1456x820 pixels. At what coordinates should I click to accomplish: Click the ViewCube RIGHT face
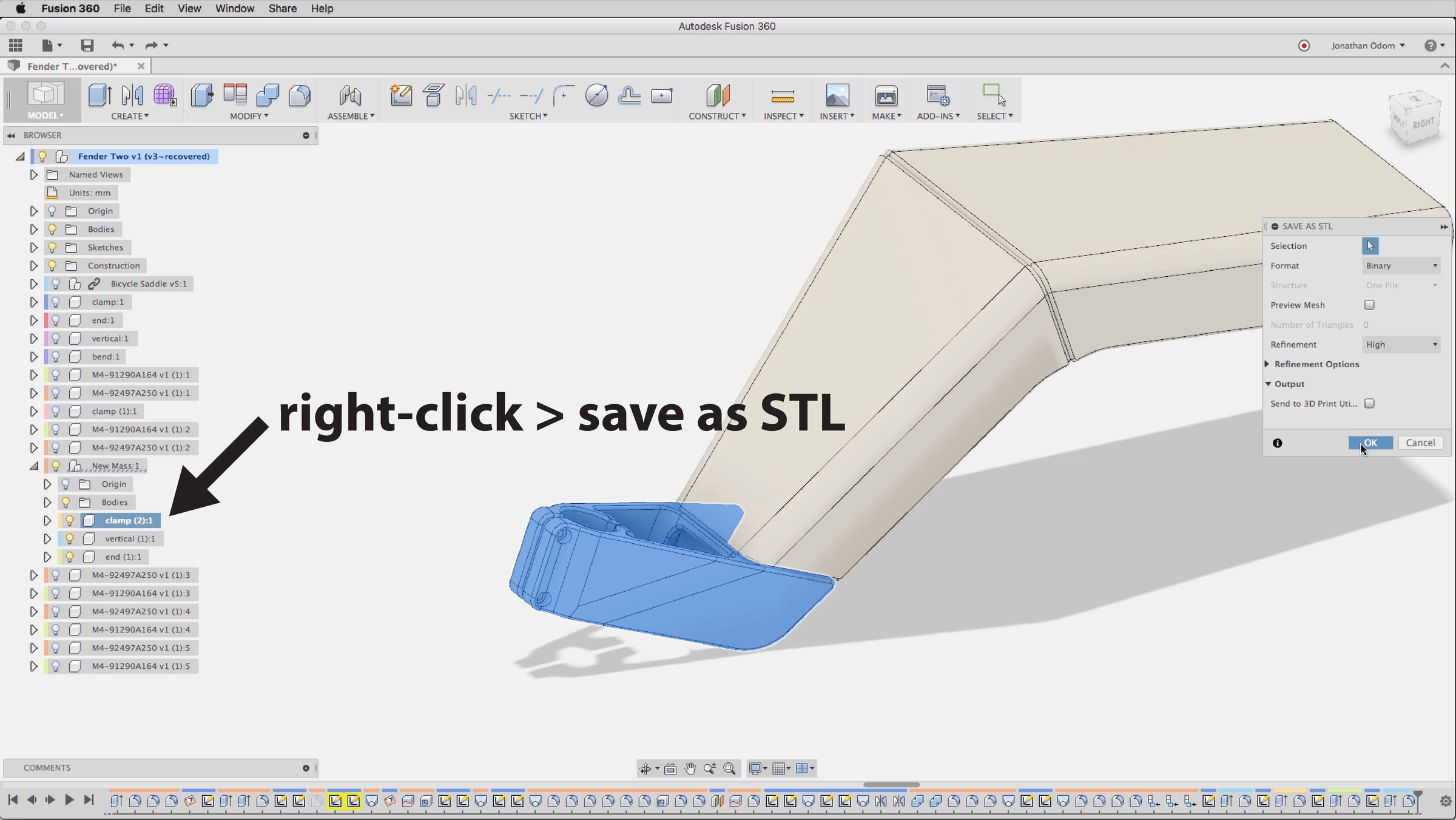(x=1422, y=123)
